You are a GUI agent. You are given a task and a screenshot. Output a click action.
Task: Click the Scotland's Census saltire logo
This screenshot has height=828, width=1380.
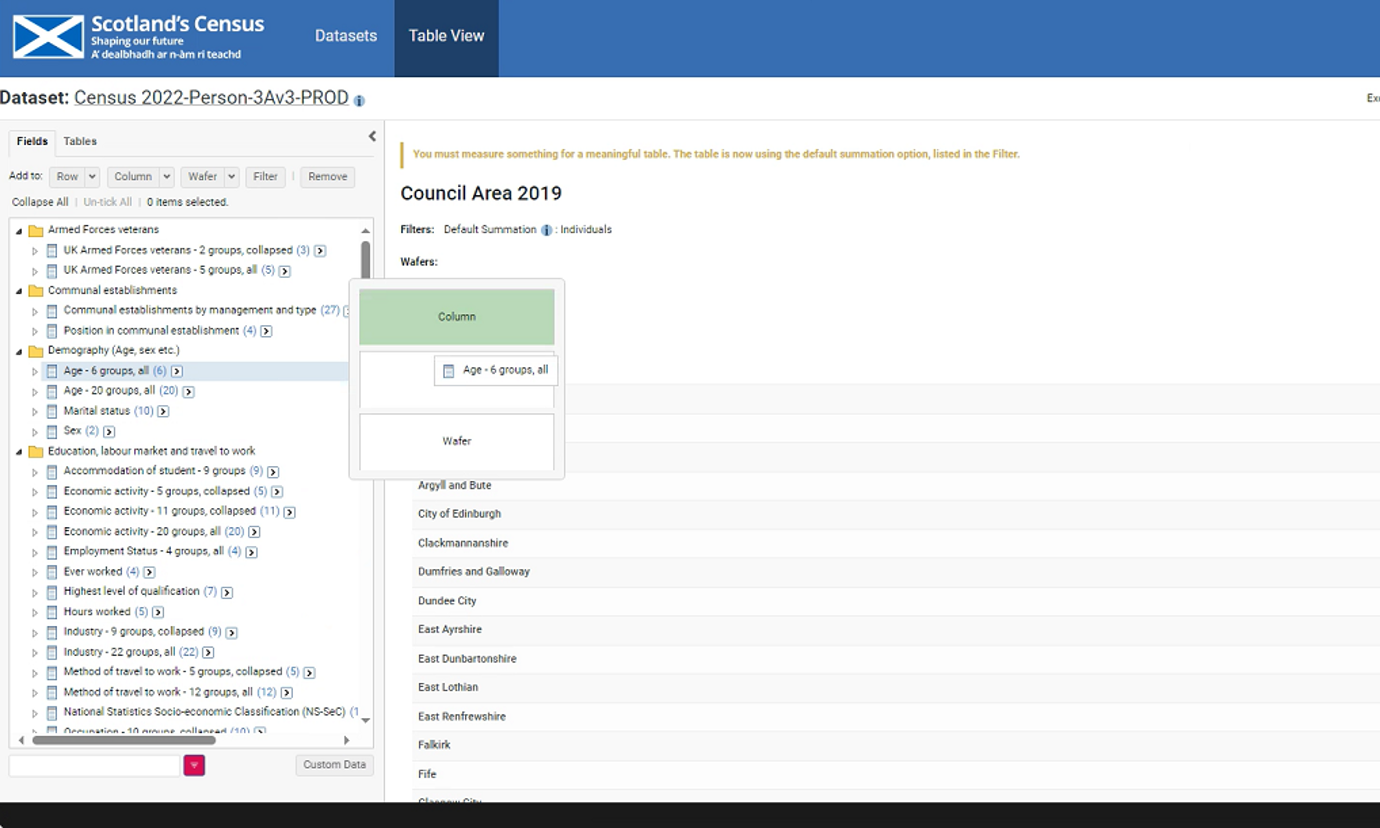tap(48, 37)
